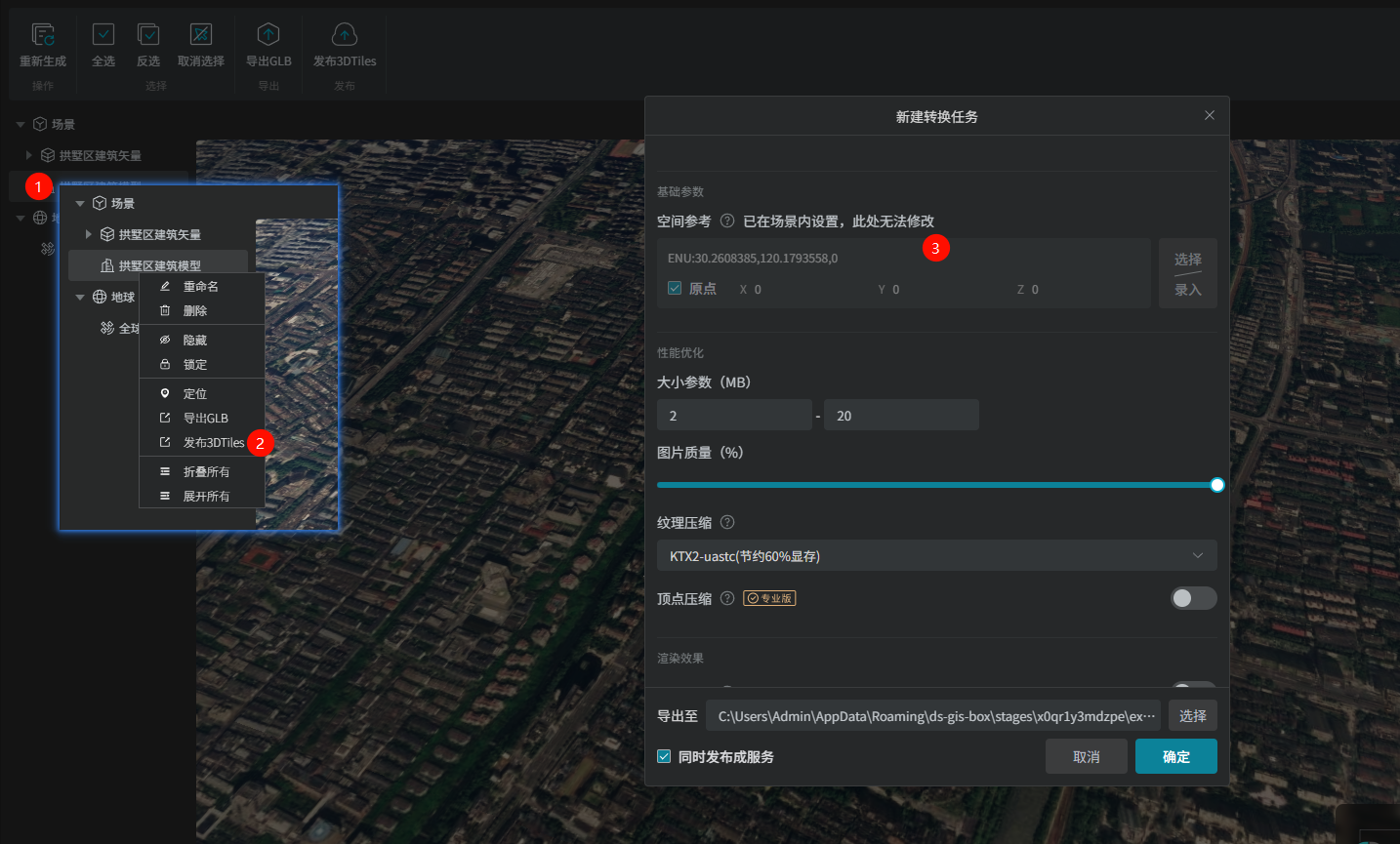Select 重命名 in the context menu
1400x844 pixels.
tap(200, 287)
